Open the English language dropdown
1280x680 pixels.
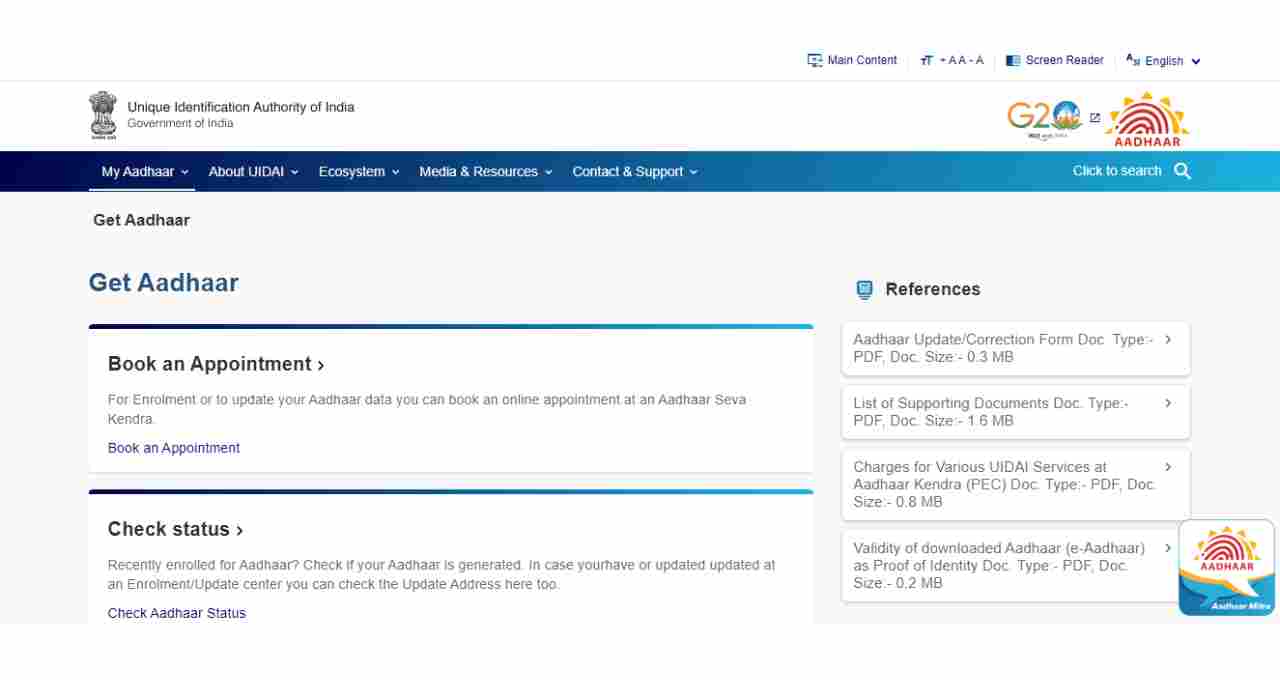point(1173,61)
